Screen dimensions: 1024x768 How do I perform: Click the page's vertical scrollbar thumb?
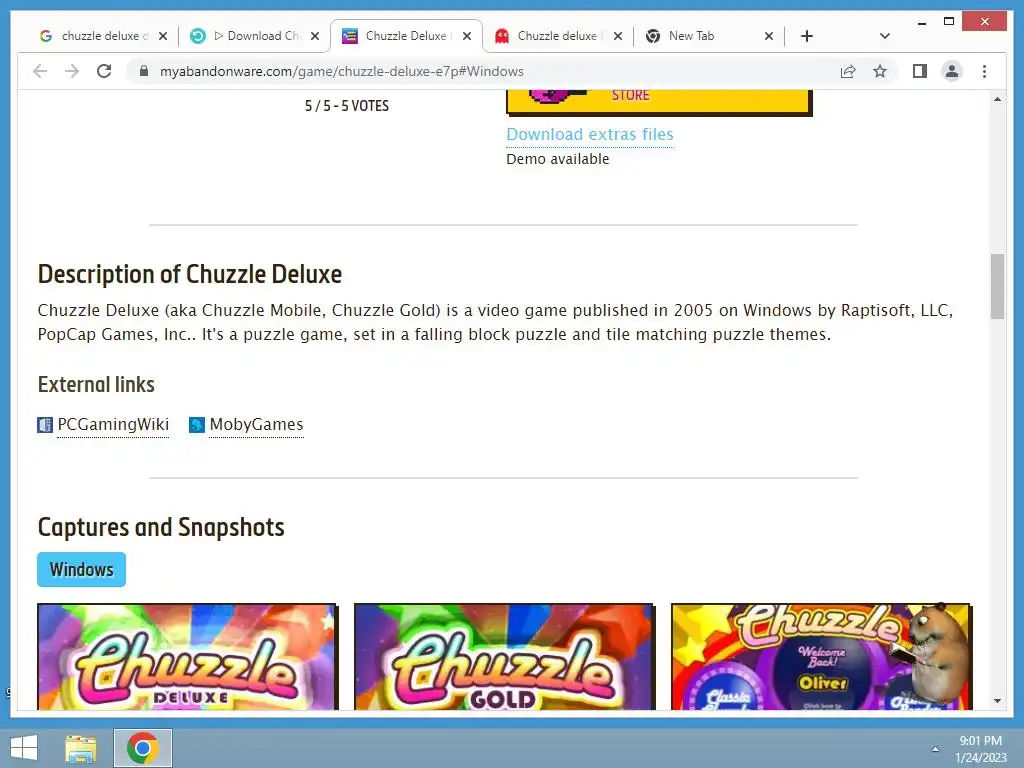pyautogui.click(x=997, y=286)
